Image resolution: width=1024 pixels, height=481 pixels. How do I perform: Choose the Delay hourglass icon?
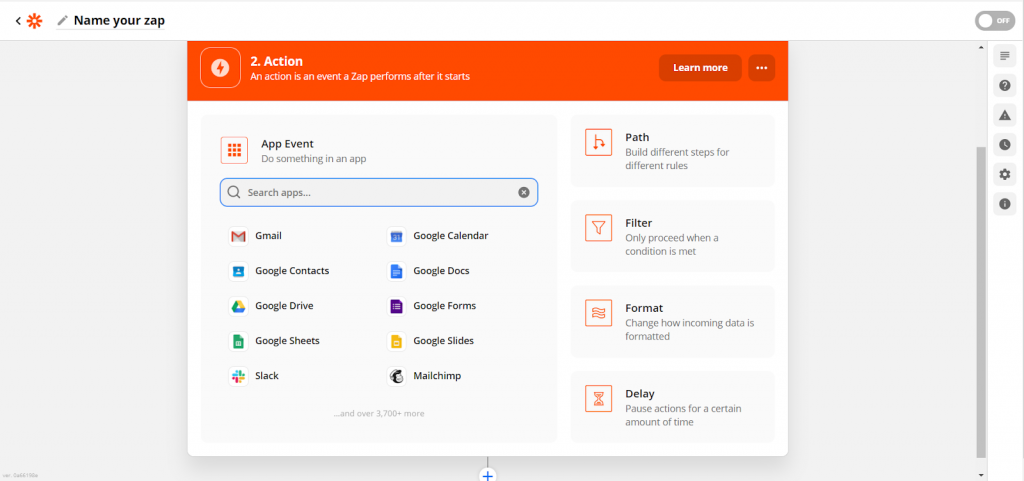(598, 399)
